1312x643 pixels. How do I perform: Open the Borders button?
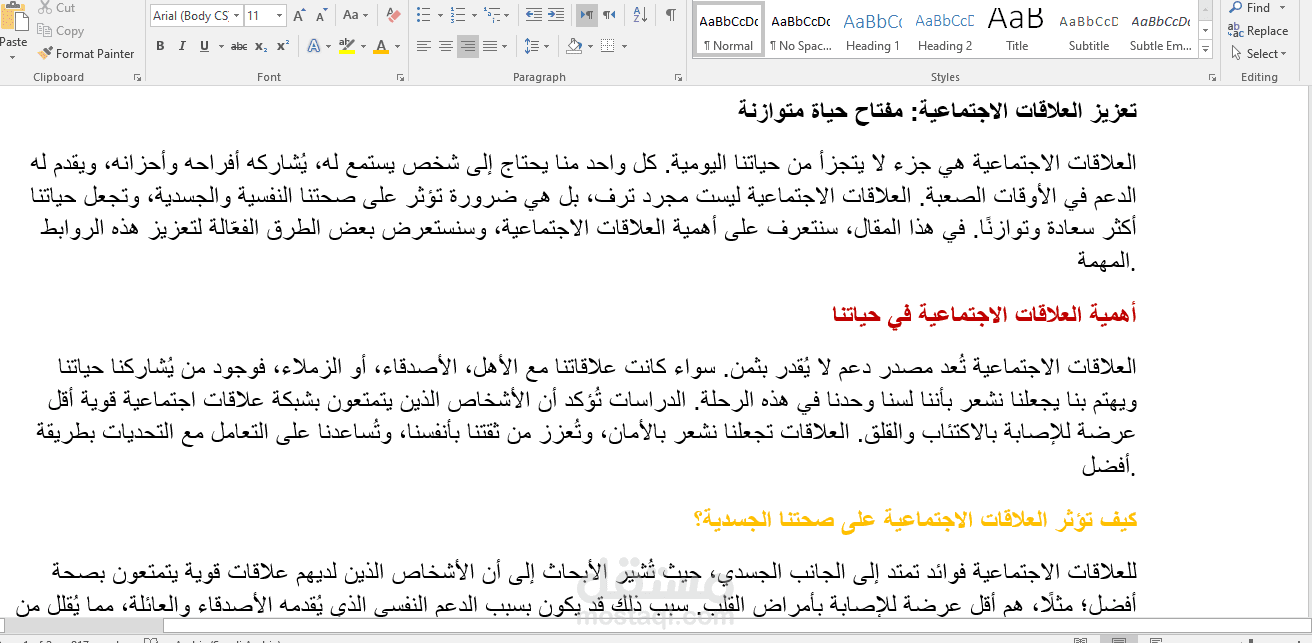[x=606, y=46]
